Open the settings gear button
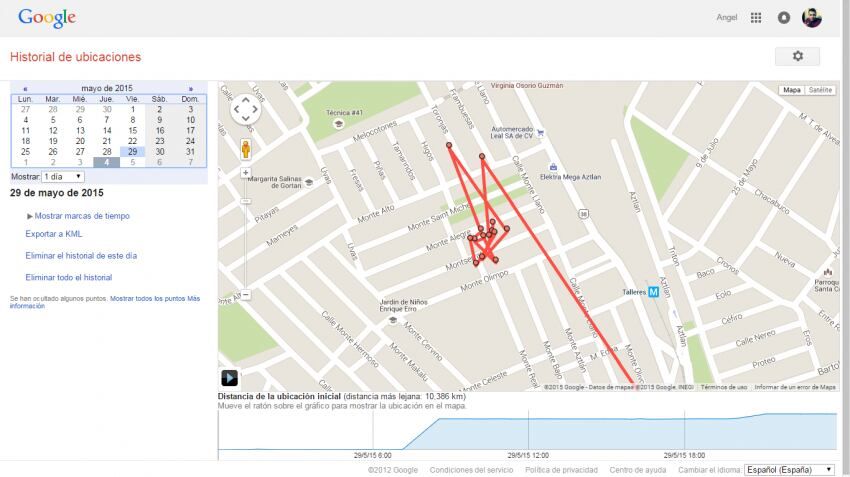 click(x=797, y=56)
